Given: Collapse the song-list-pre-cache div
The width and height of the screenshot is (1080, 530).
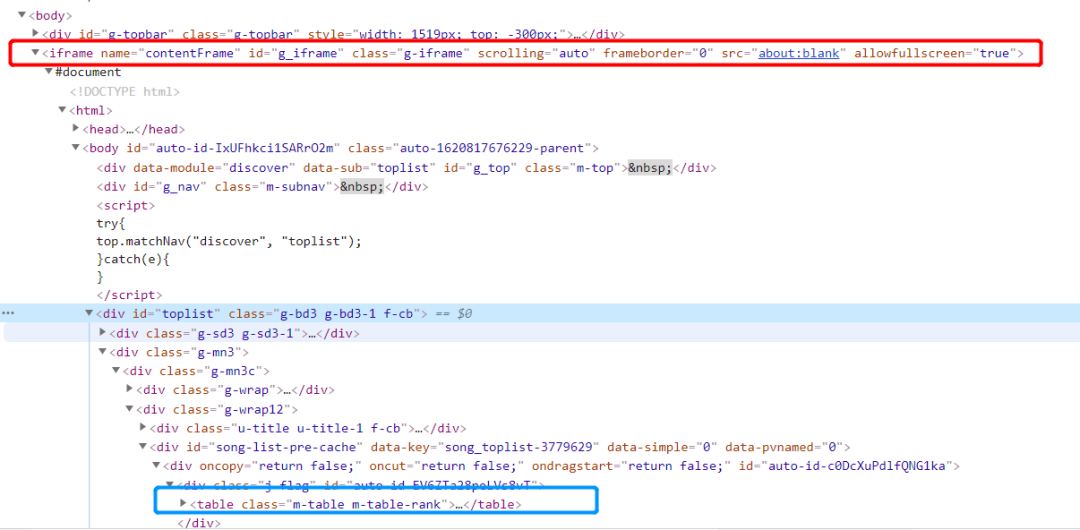Looking at the screenshot, I should (x=143, y=447).
